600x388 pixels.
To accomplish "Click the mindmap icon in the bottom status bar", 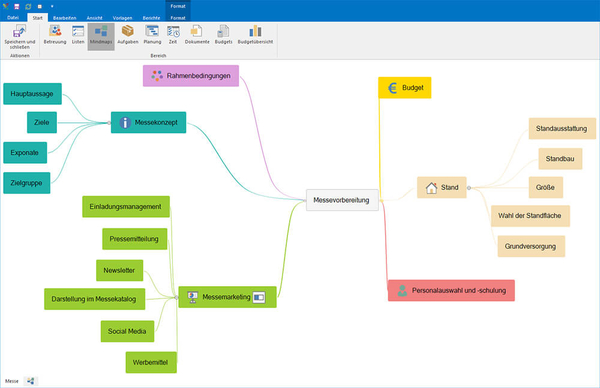I will click(x=31, y=381).
